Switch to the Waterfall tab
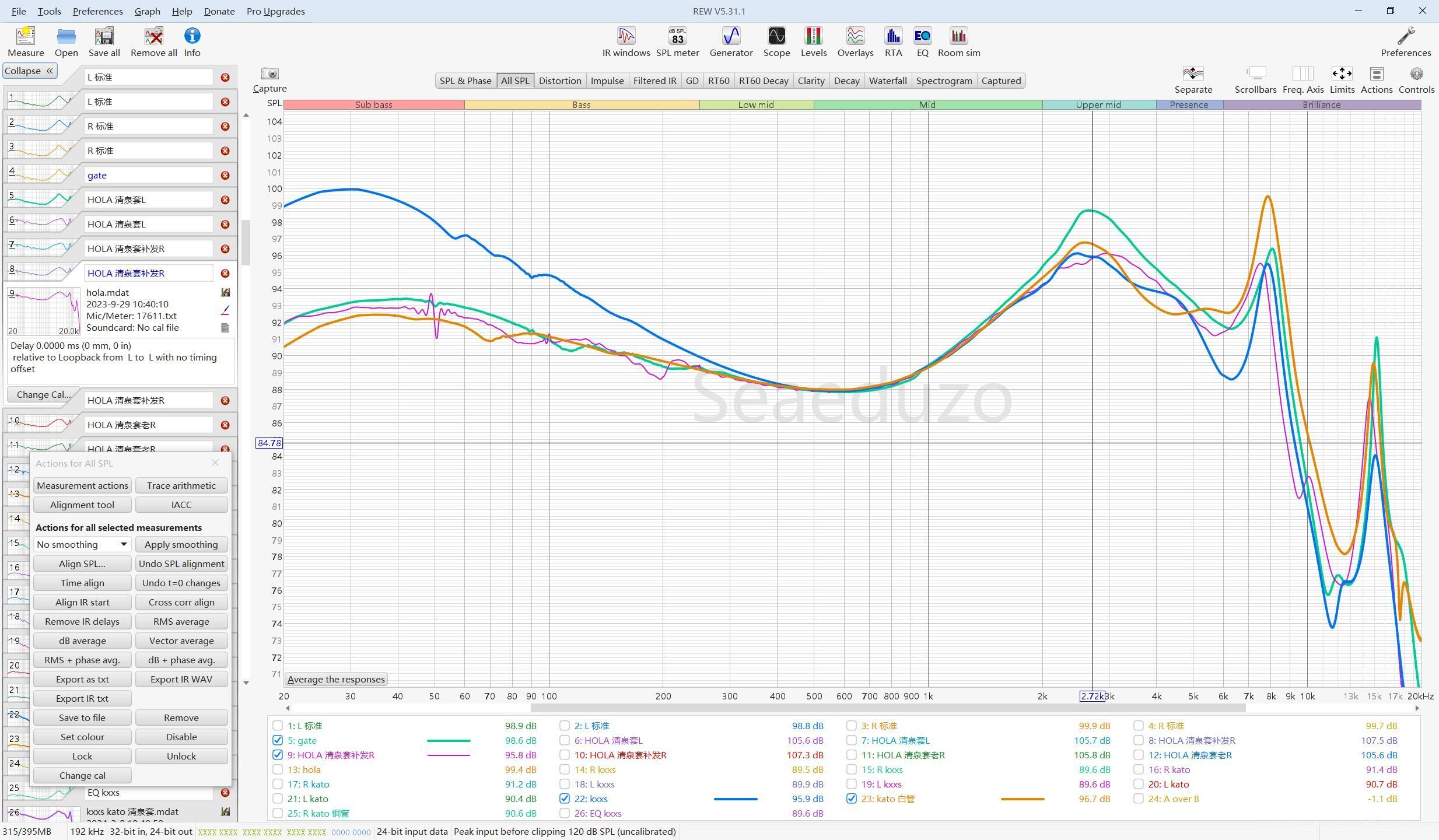1439x840 pixels. pyautogui.click(x=887, y=80)
